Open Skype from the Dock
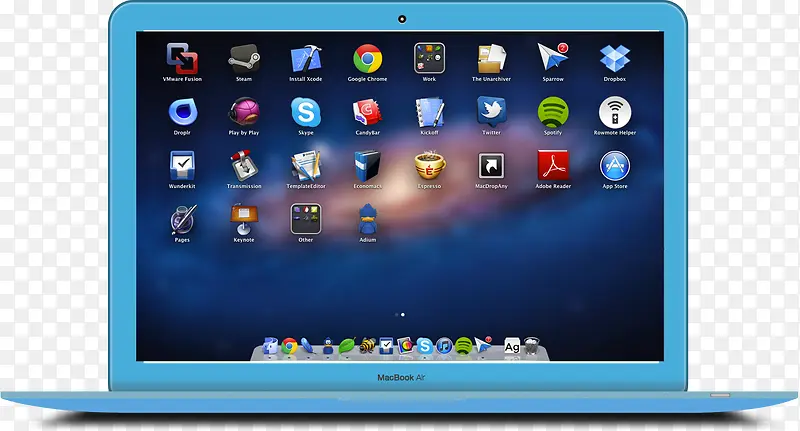The height and width of the screenshot is (431, 800). point(424,346)
